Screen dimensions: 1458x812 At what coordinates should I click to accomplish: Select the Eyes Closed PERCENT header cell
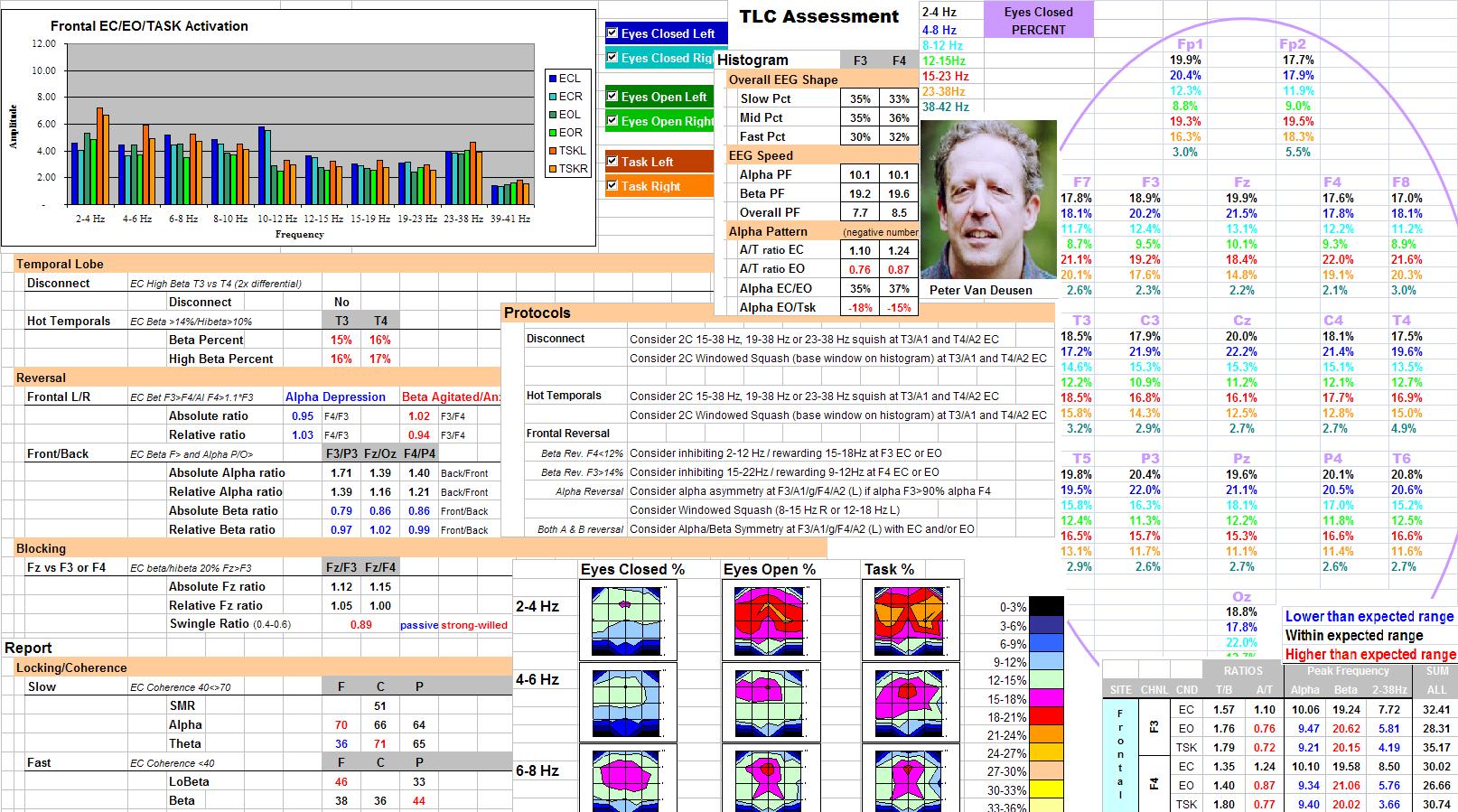click(1038, 20)
